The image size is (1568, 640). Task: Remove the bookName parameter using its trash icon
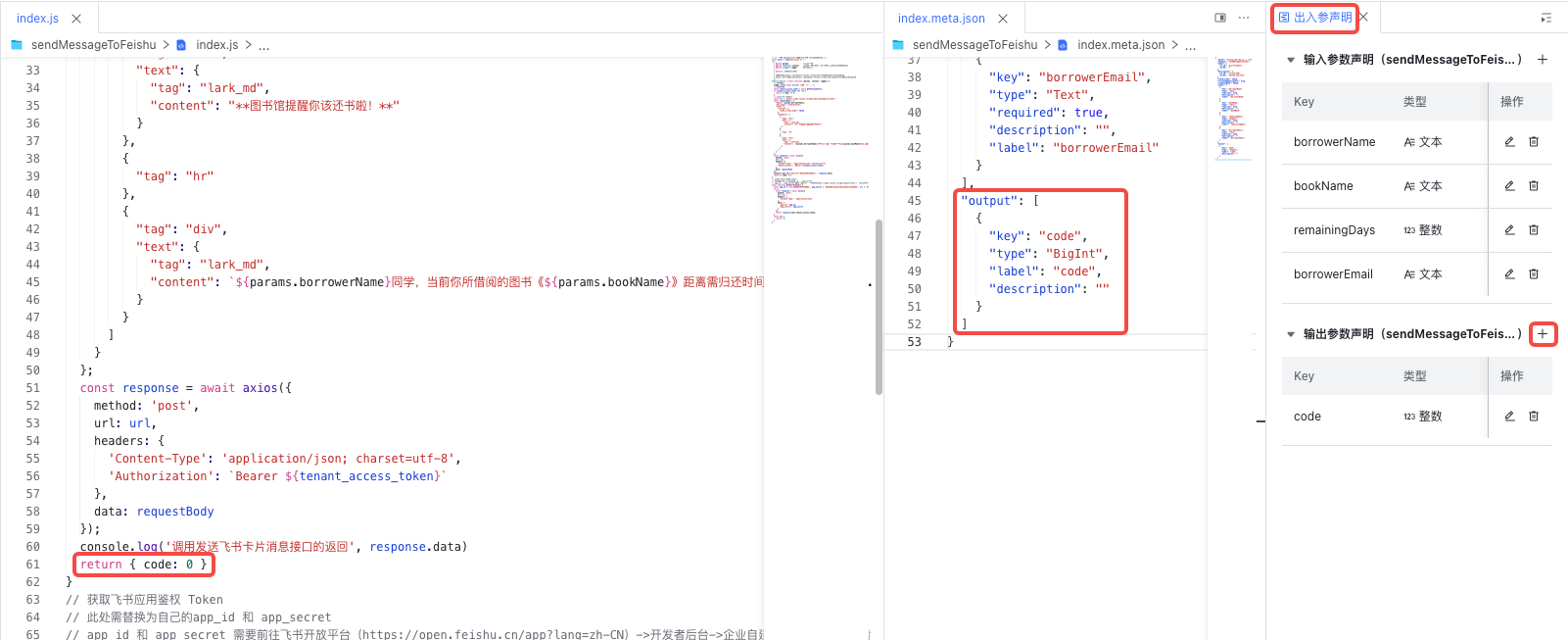pyautogui.click(x=1534, y=186)
